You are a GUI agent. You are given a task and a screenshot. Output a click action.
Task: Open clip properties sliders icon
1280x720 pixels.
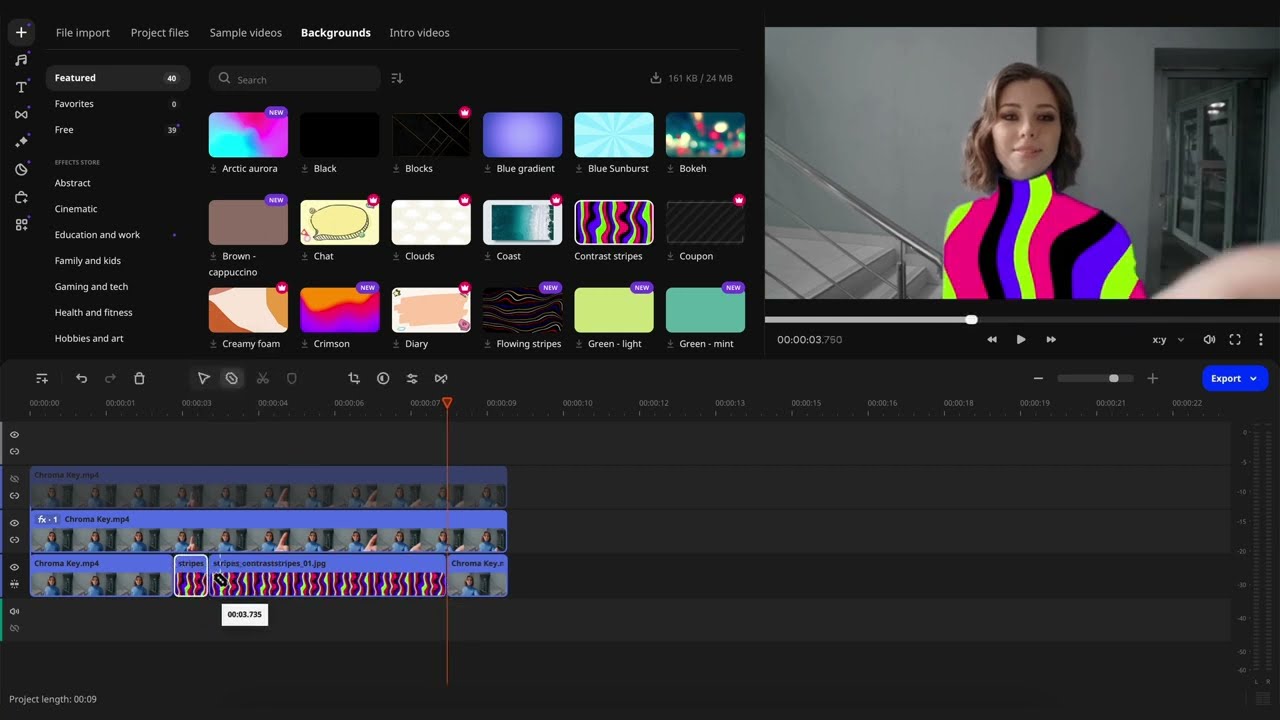pos(412,378)
